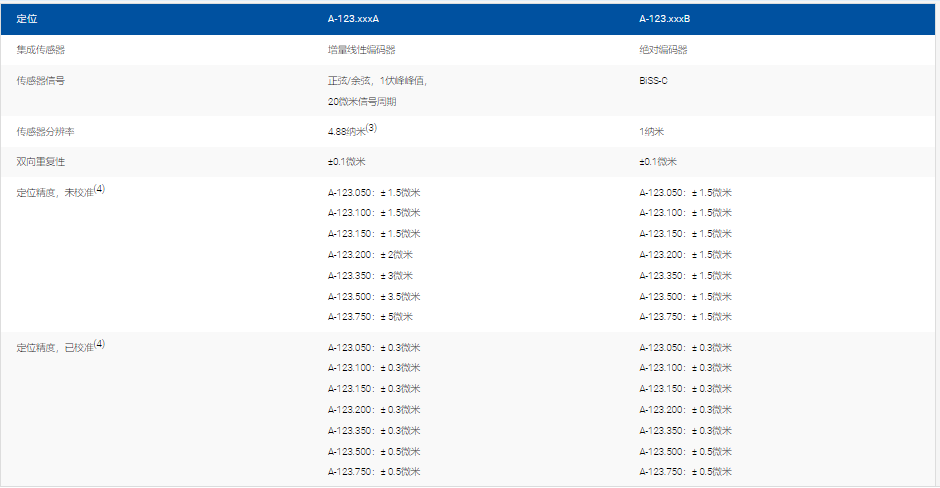
Task: Select 已校准 A-123.350: ±0.3微米 in xxxA column
Action: [373, 430]
